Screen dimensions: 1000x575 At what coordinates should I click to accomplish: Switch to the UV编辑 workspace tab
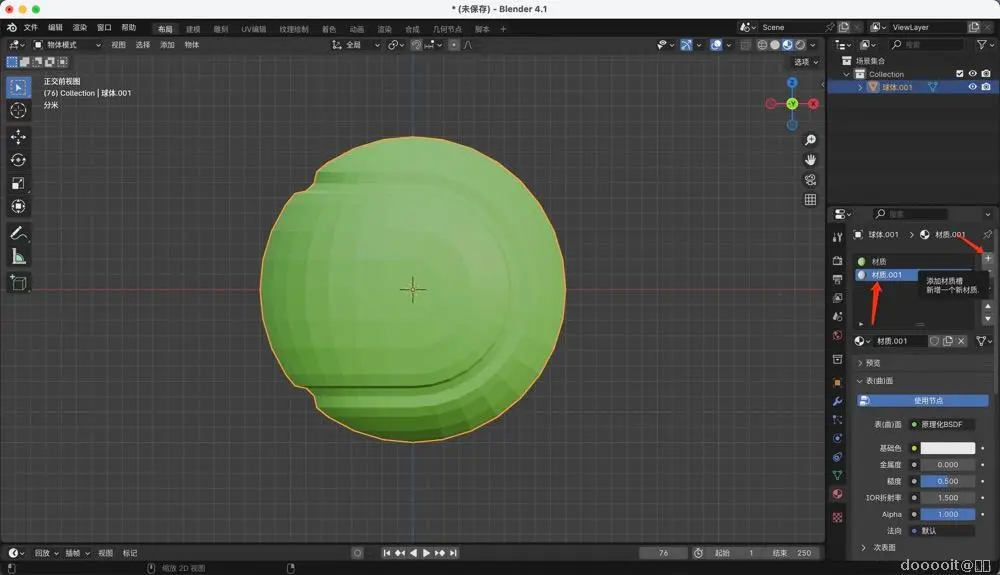pyautogui.click(x=253, y=29)
